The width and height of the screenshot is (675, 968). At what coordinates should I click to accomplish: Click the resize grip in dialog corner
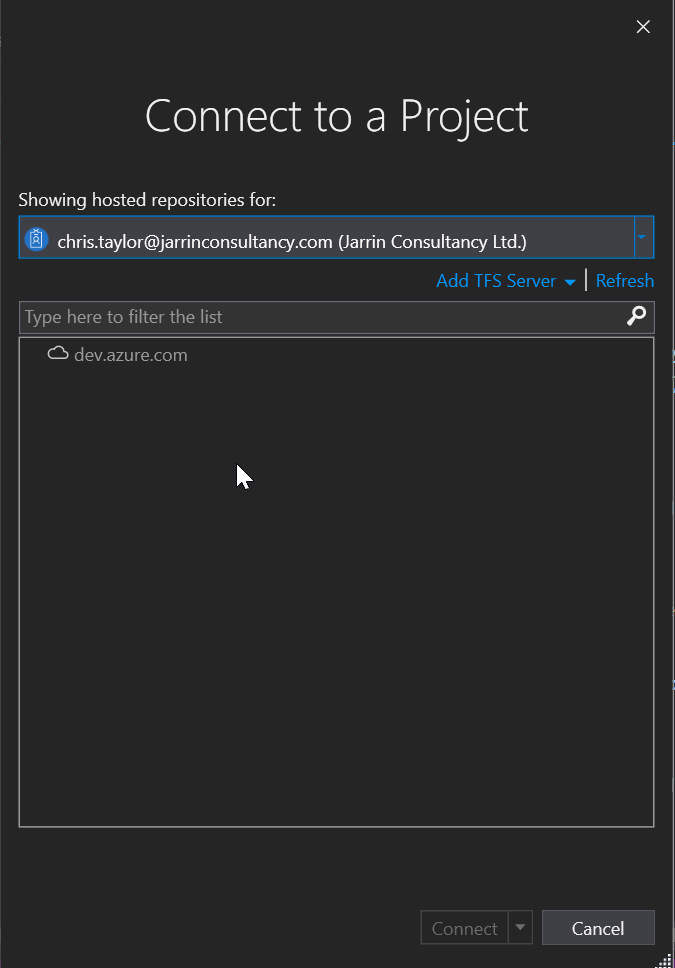pos(665,959)
